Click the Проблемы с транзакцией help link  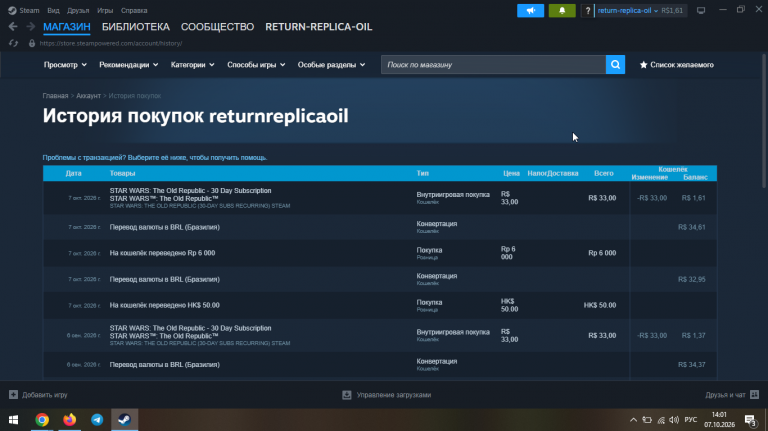click(x=155, y=158)
